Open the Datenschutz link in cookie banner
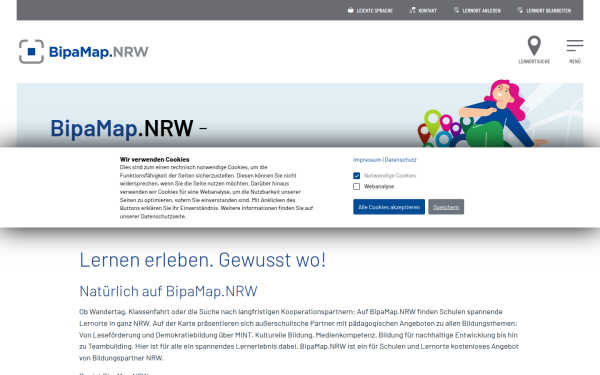This screenshot has width=600, height=375. point(400,160)
